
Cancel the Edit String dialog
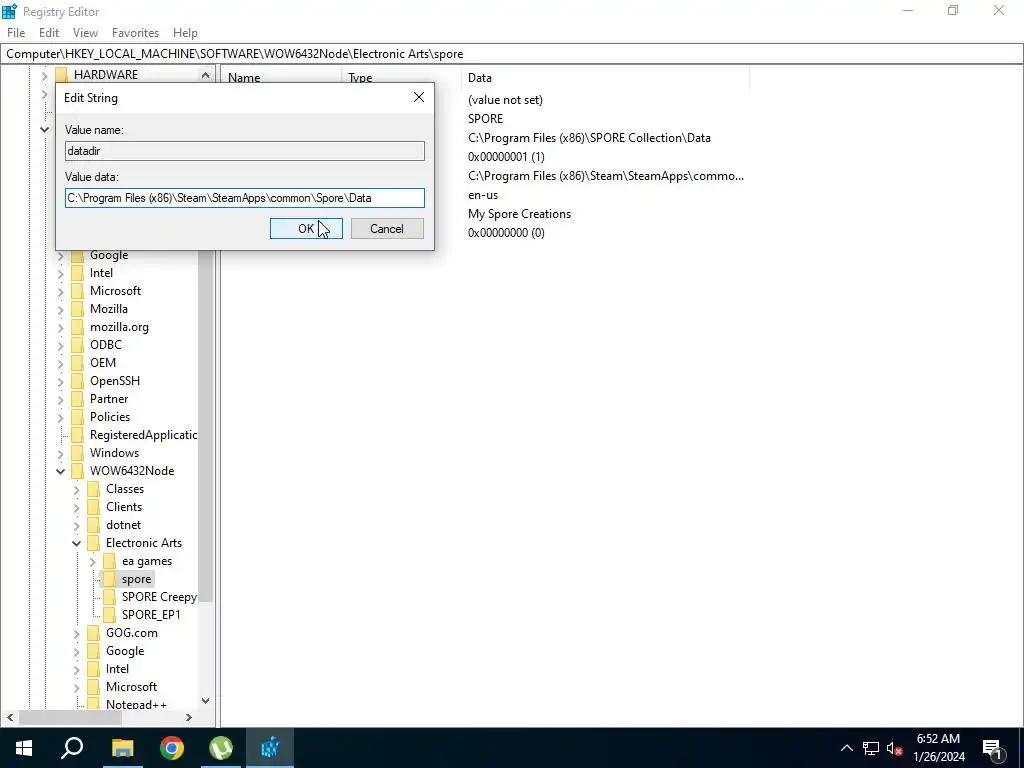click(x=387, y=229)
